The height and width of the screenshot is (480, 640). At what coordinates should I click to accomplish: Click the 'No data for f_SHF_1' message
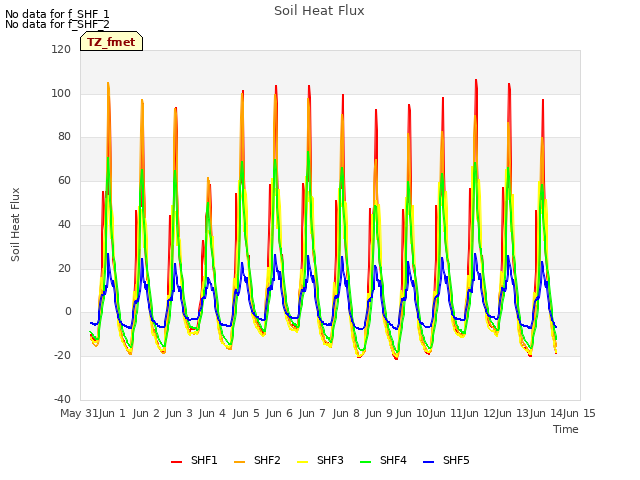coord(57,14)
